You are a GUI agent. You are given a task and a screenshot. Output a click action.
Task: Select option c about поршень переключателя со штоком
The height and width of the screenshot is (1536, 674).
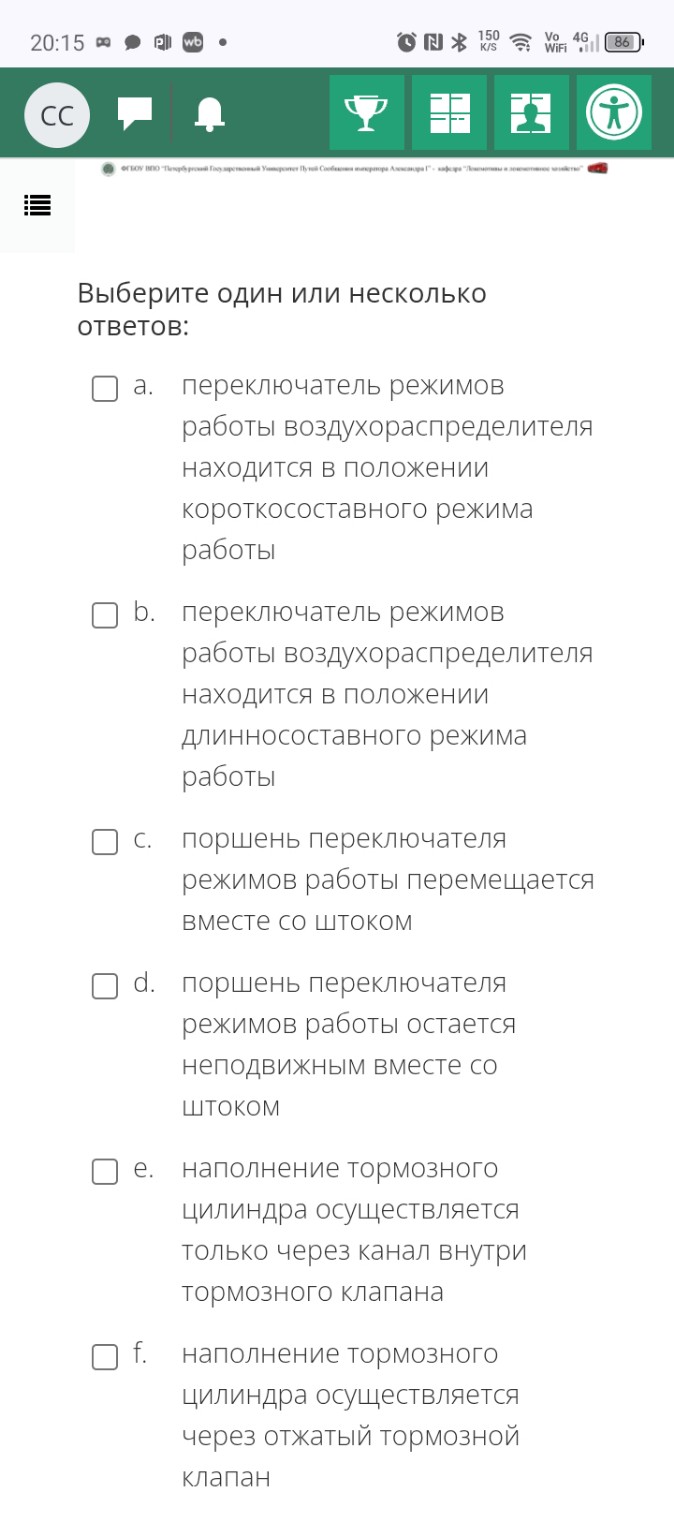point(104,842)
